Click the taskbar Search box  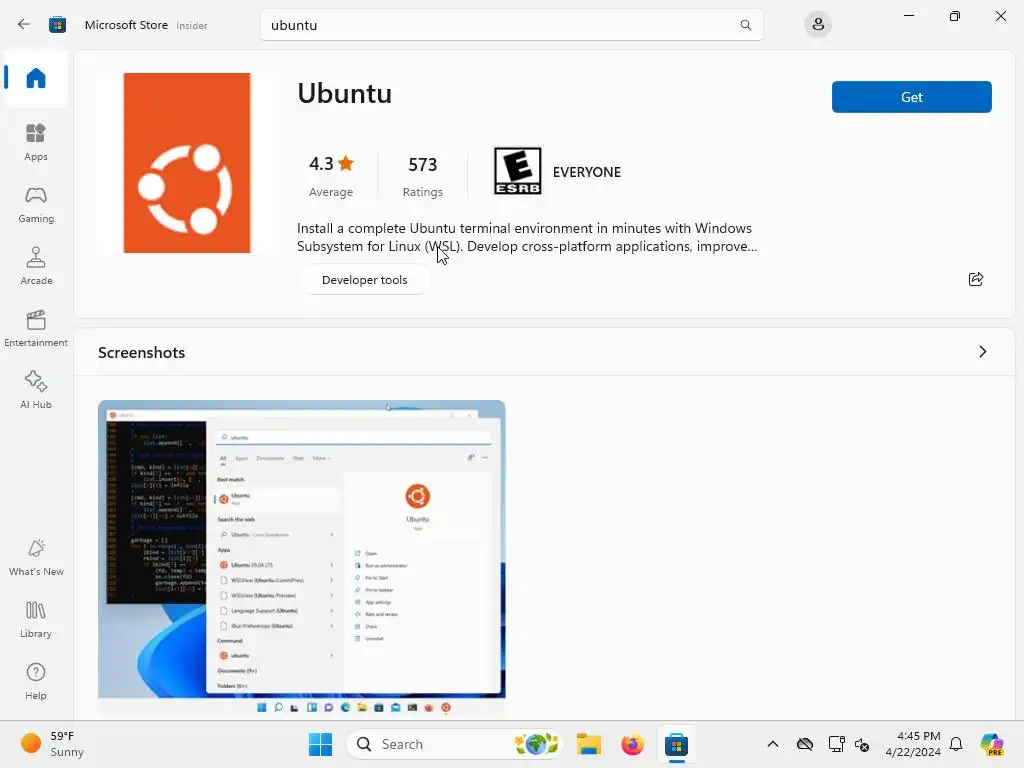[455, 744]
